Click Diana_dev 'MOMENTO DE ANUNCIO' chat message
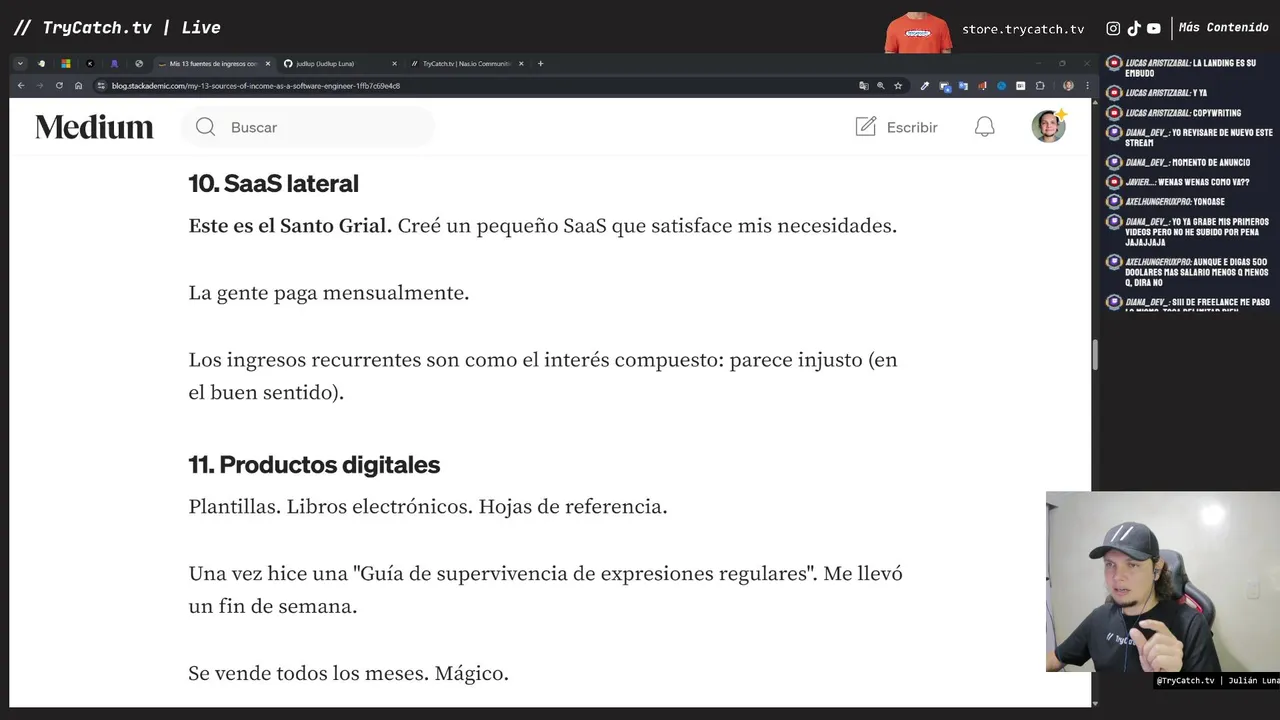 (1187, 162)
